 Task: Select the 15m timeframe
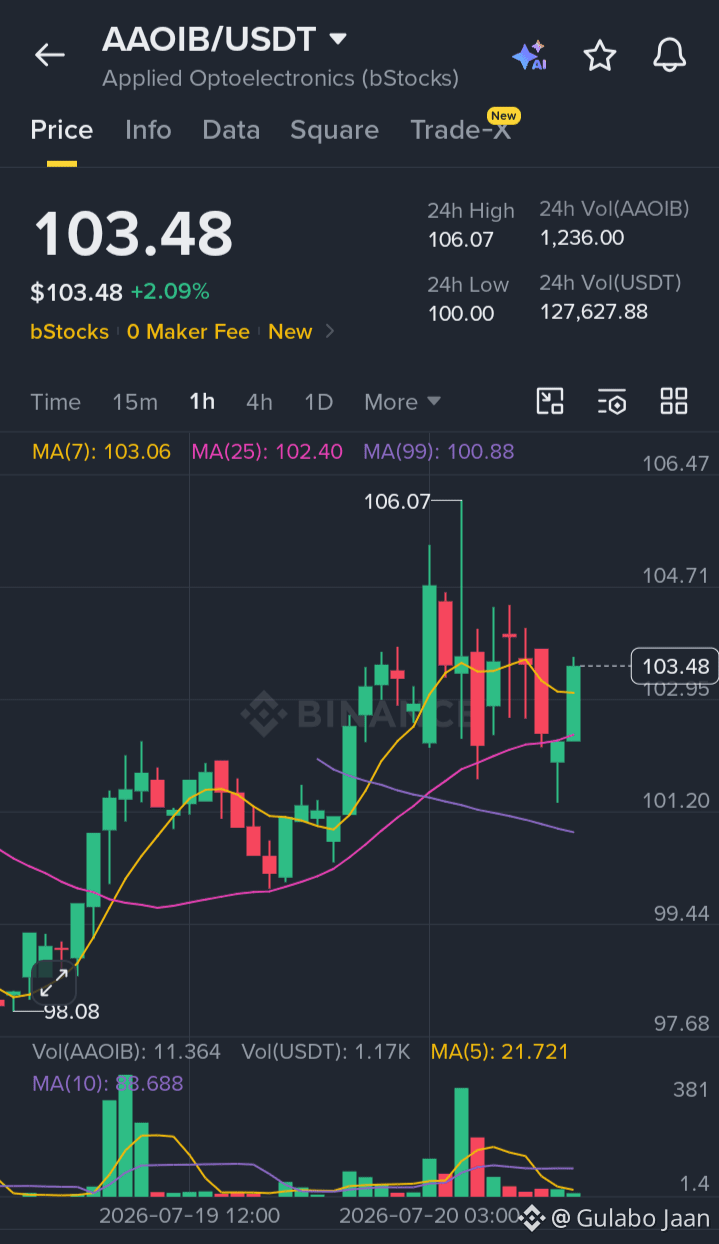[135, 402]
